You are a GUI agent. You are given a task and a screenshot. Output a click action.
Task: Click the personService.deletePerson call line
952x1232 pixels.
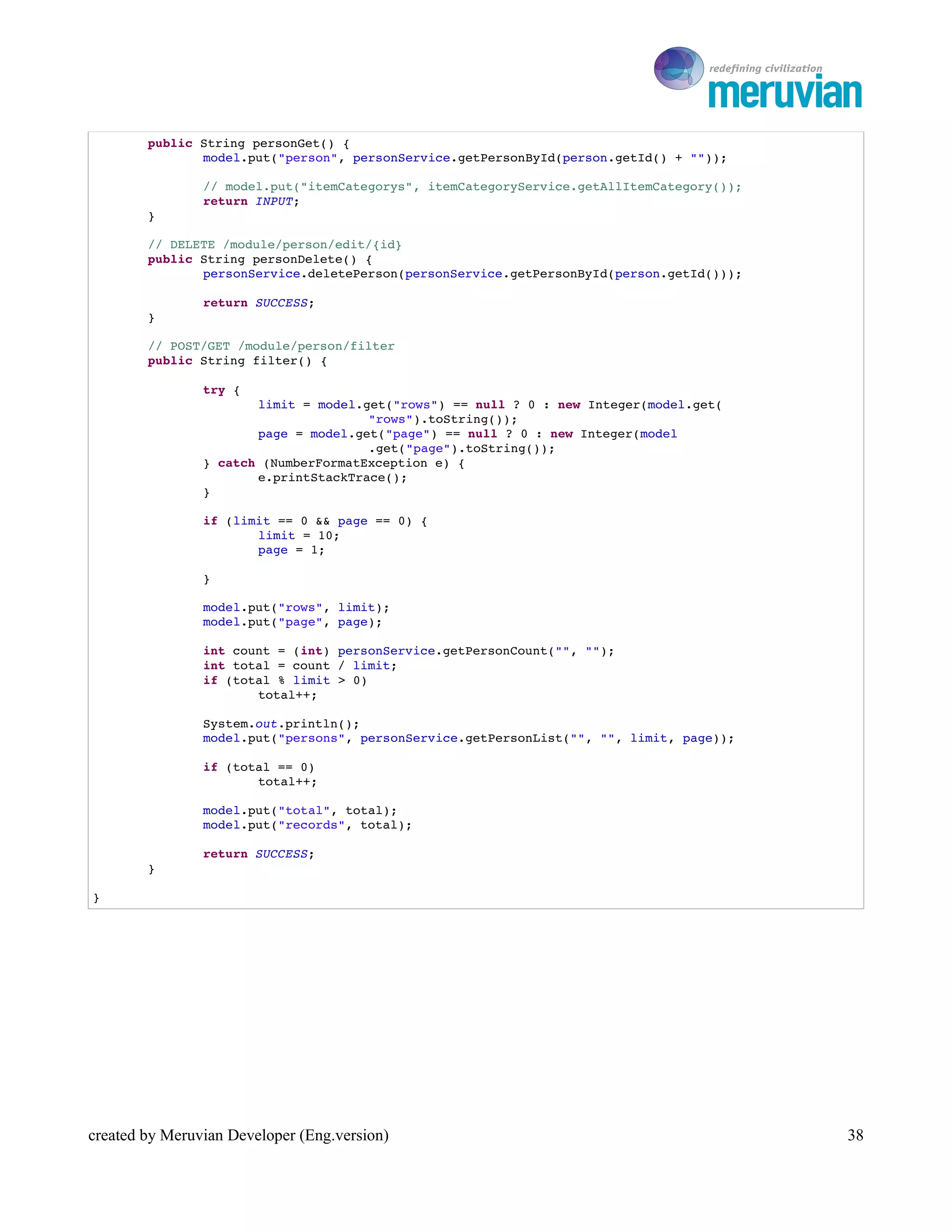pos(472,274)
